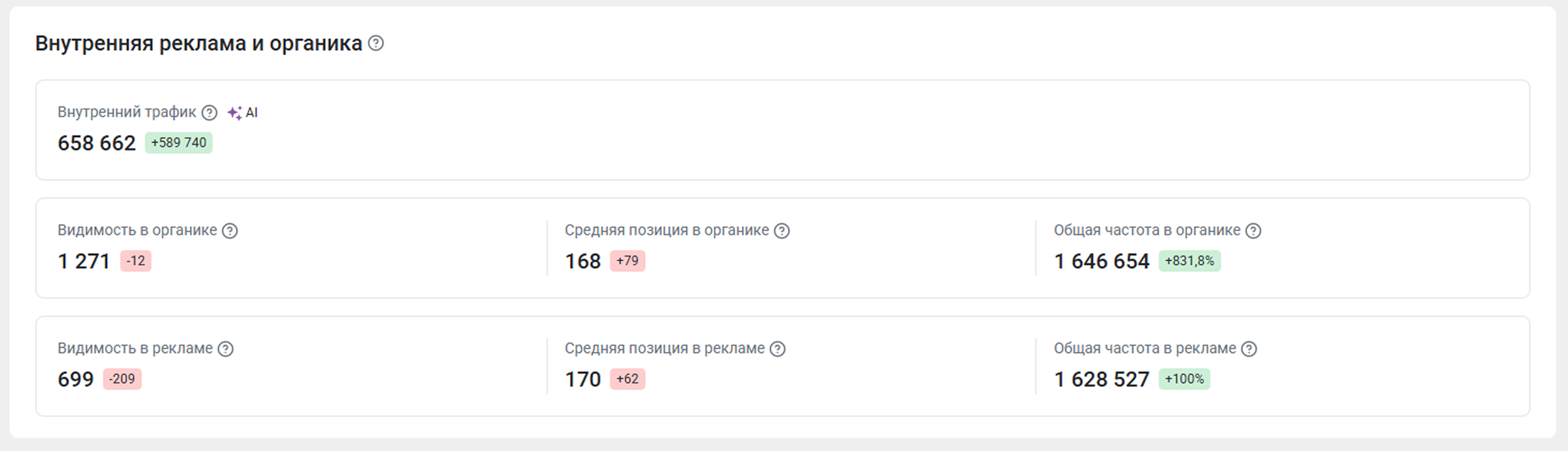Image resolution: width=1568 pixels, height=451 pixels.
Task: Open help for "Средняя позиция в органике"
Action: tap(781, 231)
